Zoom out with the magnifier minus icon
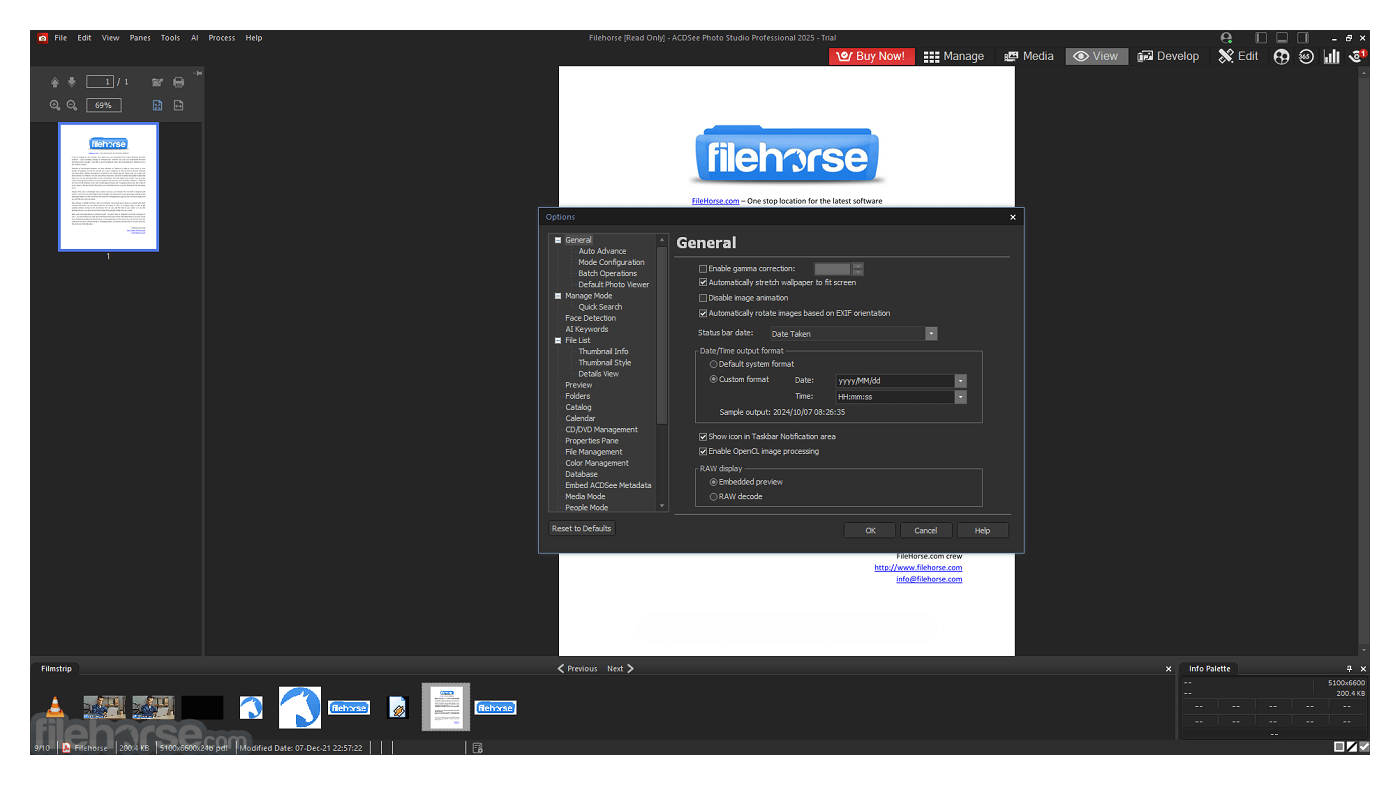This screenshot has height=785, width=1400. coord(72,105)
